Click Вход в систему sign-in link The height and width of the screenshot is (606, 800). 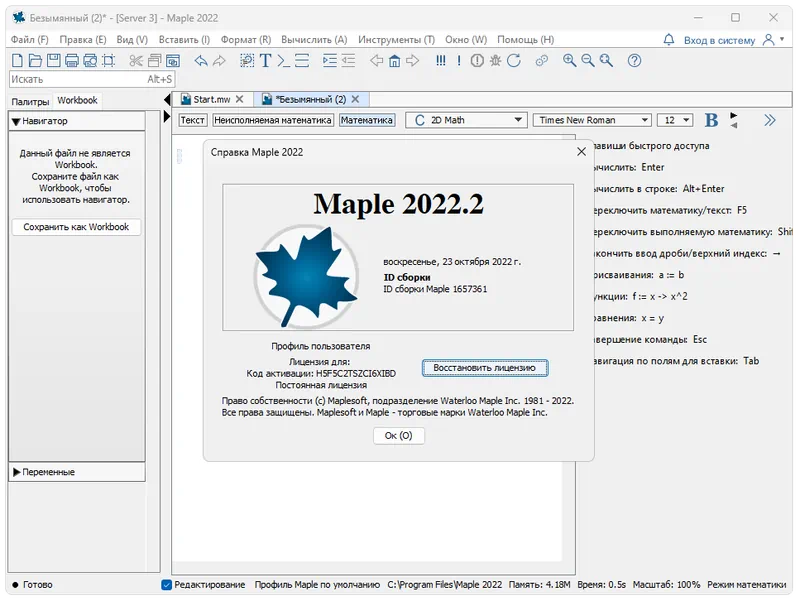[719, 40]
